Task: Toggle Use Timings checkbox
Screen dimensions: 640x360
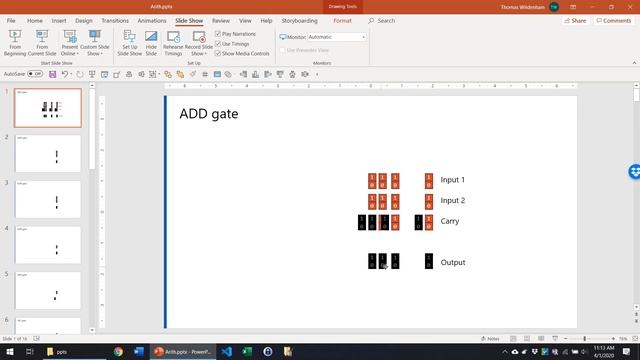Action: coord(218,44)
